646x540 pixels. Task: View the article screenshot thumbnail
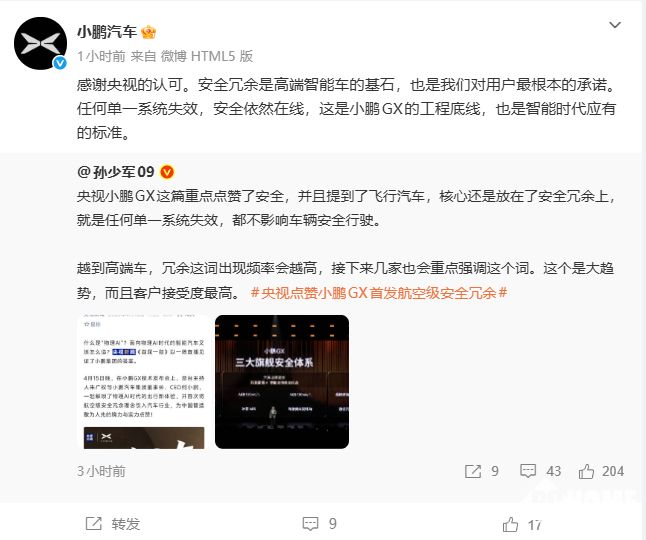(144, 382)
